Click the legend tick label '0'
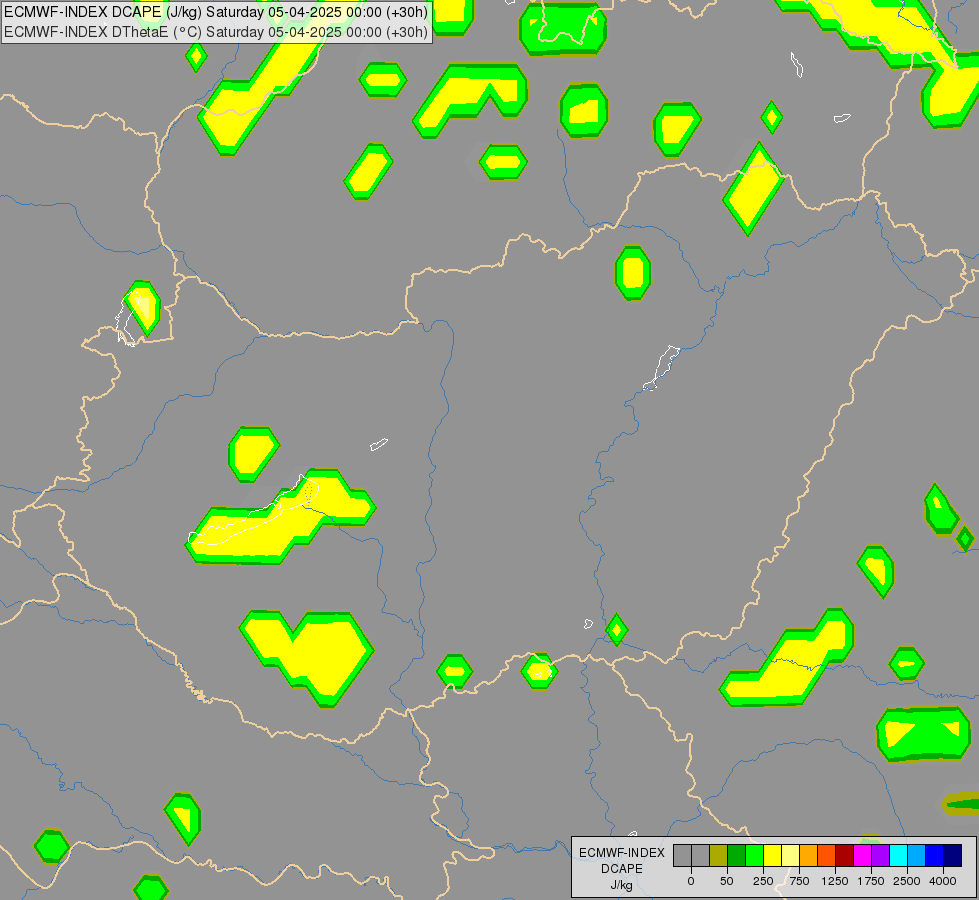Screen dimensions: 979x900 (x=691, y=881)
